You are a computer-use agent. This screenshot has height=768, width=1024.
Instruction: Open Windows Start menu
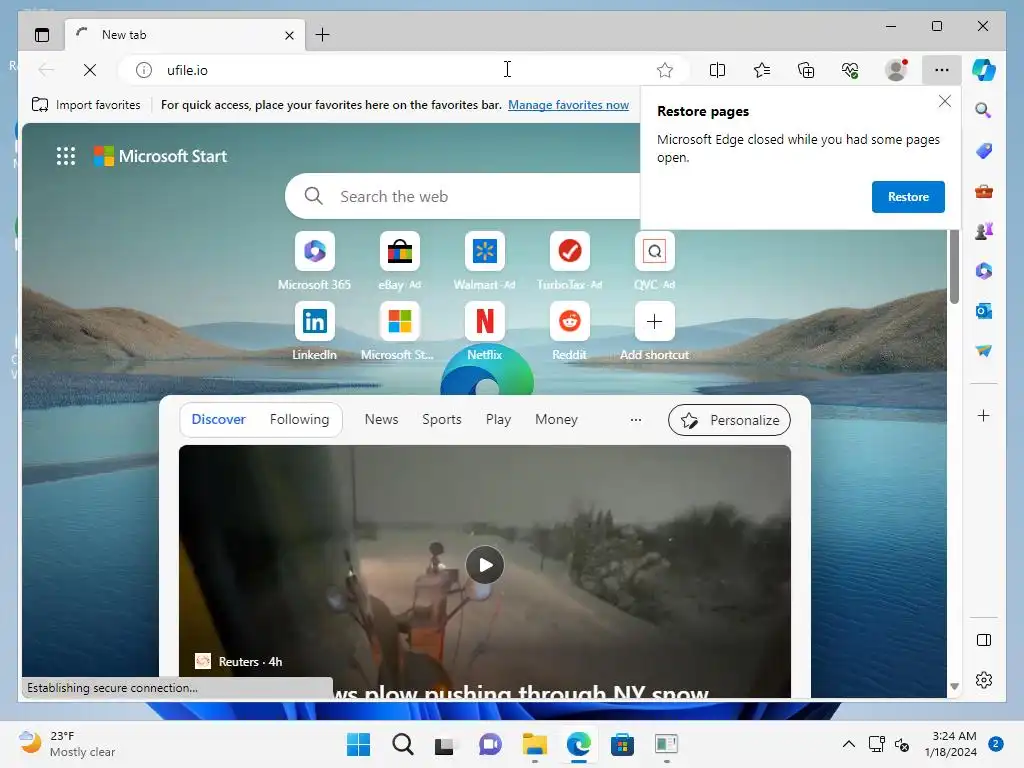point(358,744)
